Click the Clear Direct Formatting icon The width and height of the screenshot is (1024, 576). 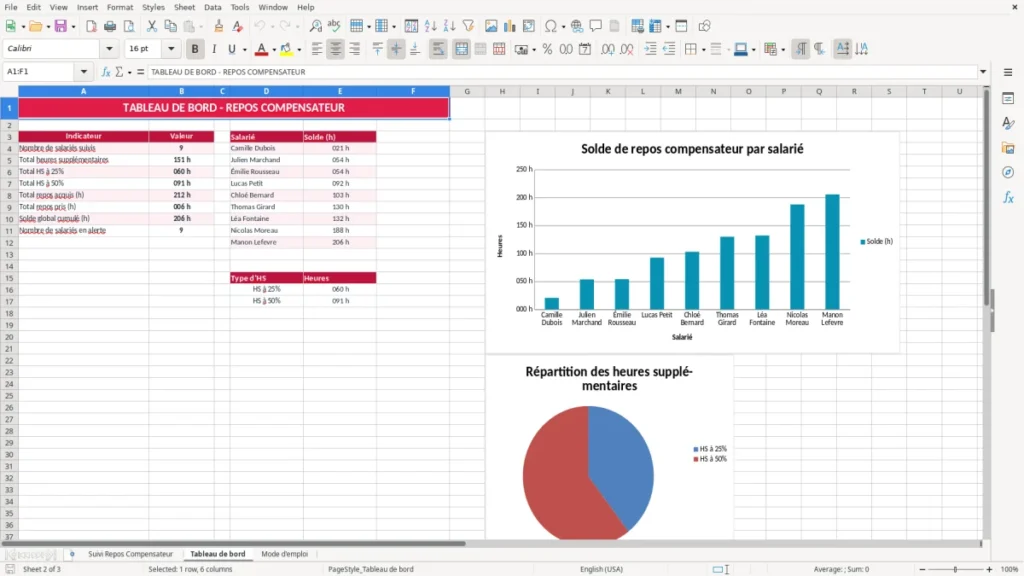[x=238, y=26]
